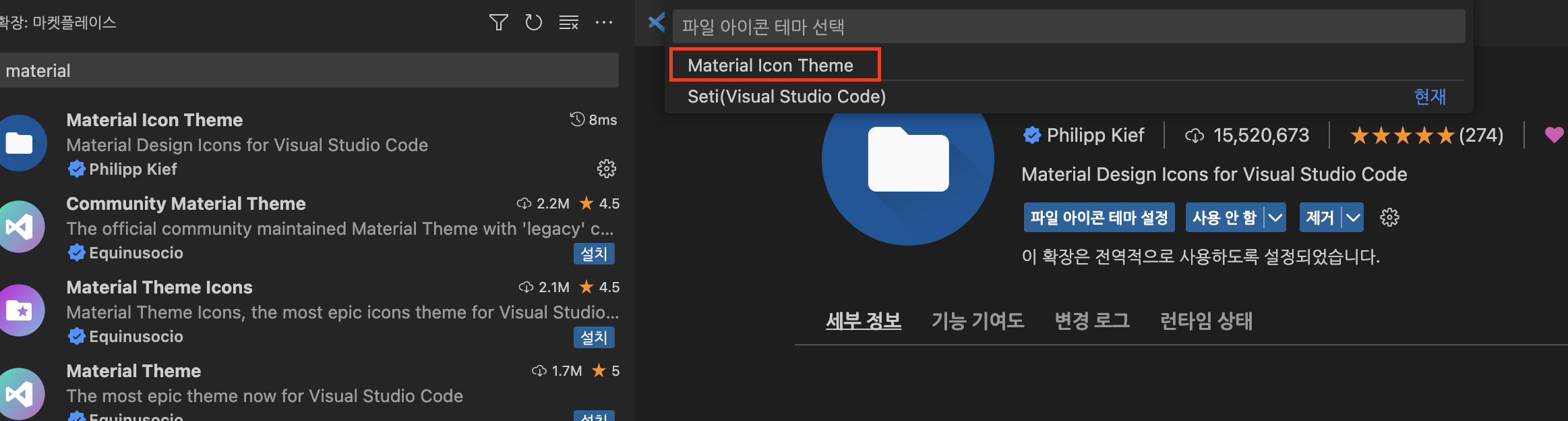Click the 2.2M download count
This screenshot has width=1568, height=421.
(553, 204)
